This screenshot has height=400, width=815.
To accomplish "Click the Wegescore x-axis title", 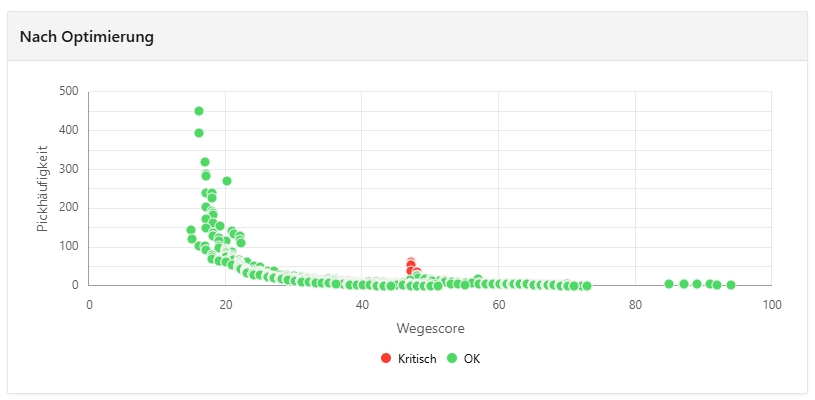I will coord(430,328).
